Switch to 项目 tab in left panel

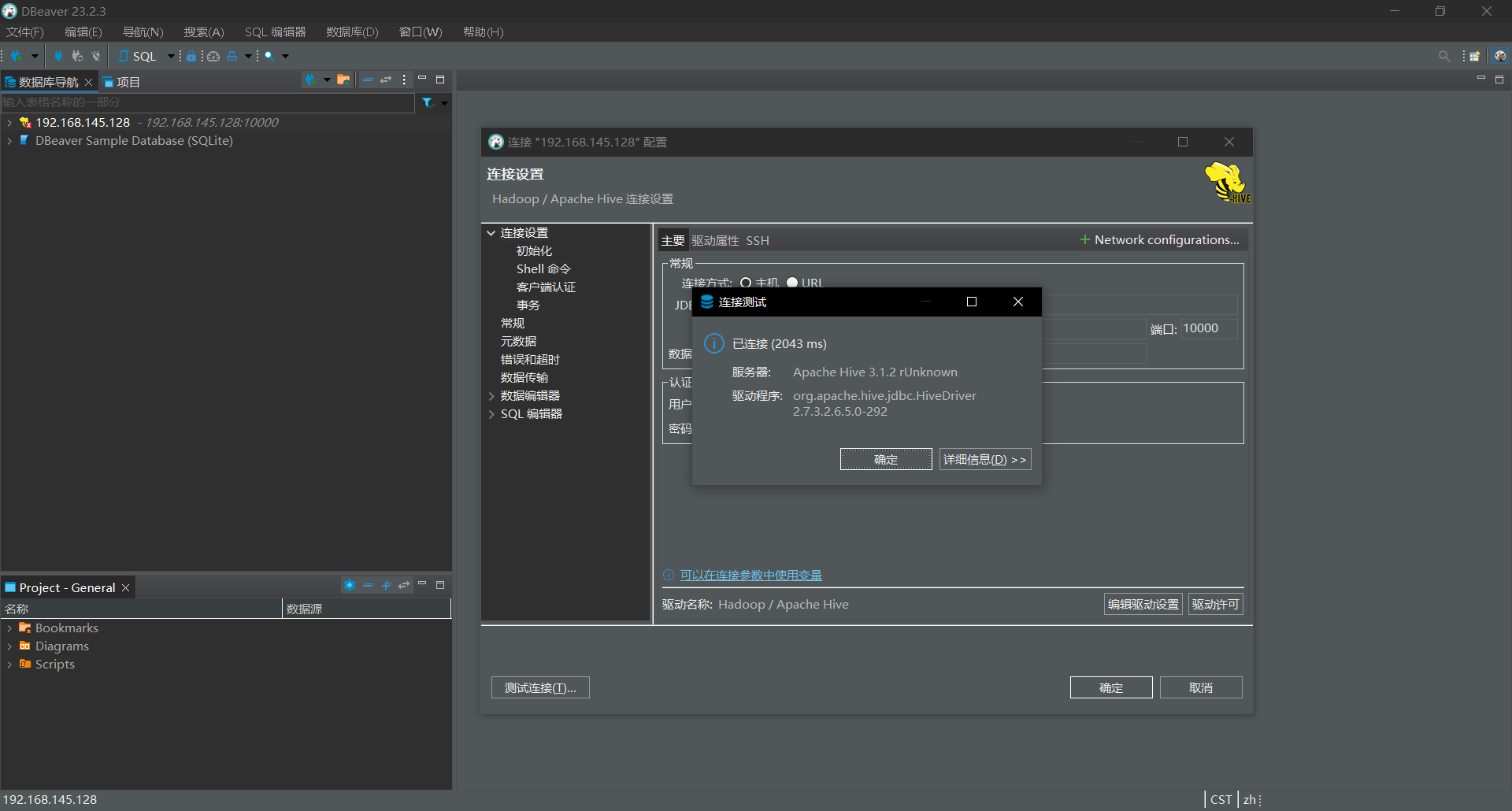121,82
